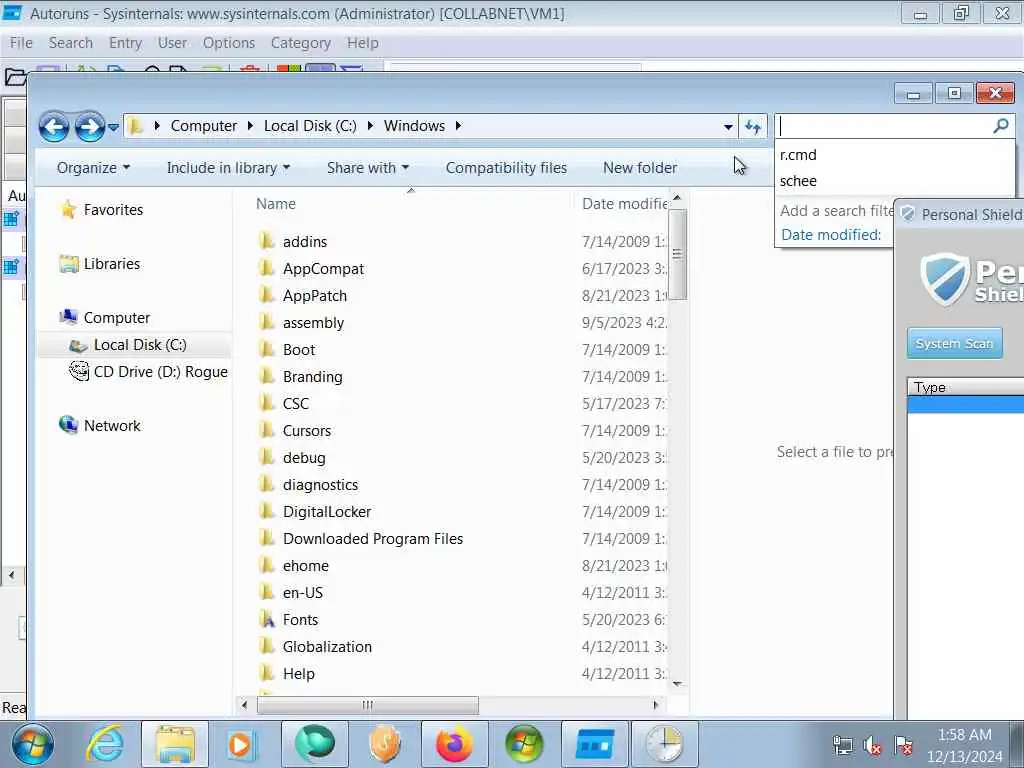Open the Include in library dropdown

click(228, 168)
